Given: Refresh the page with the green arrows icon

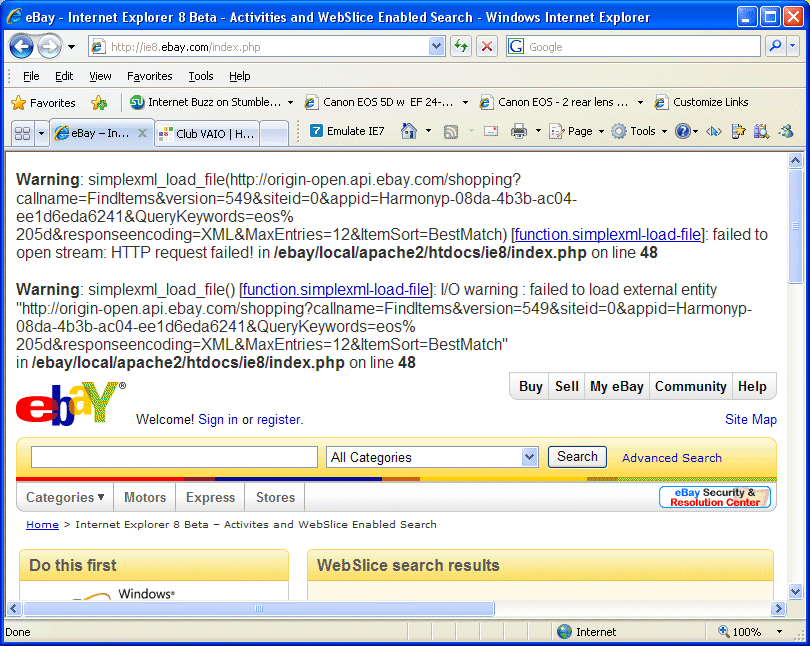Looking at the screenshot, I should [x=461, y=47].
